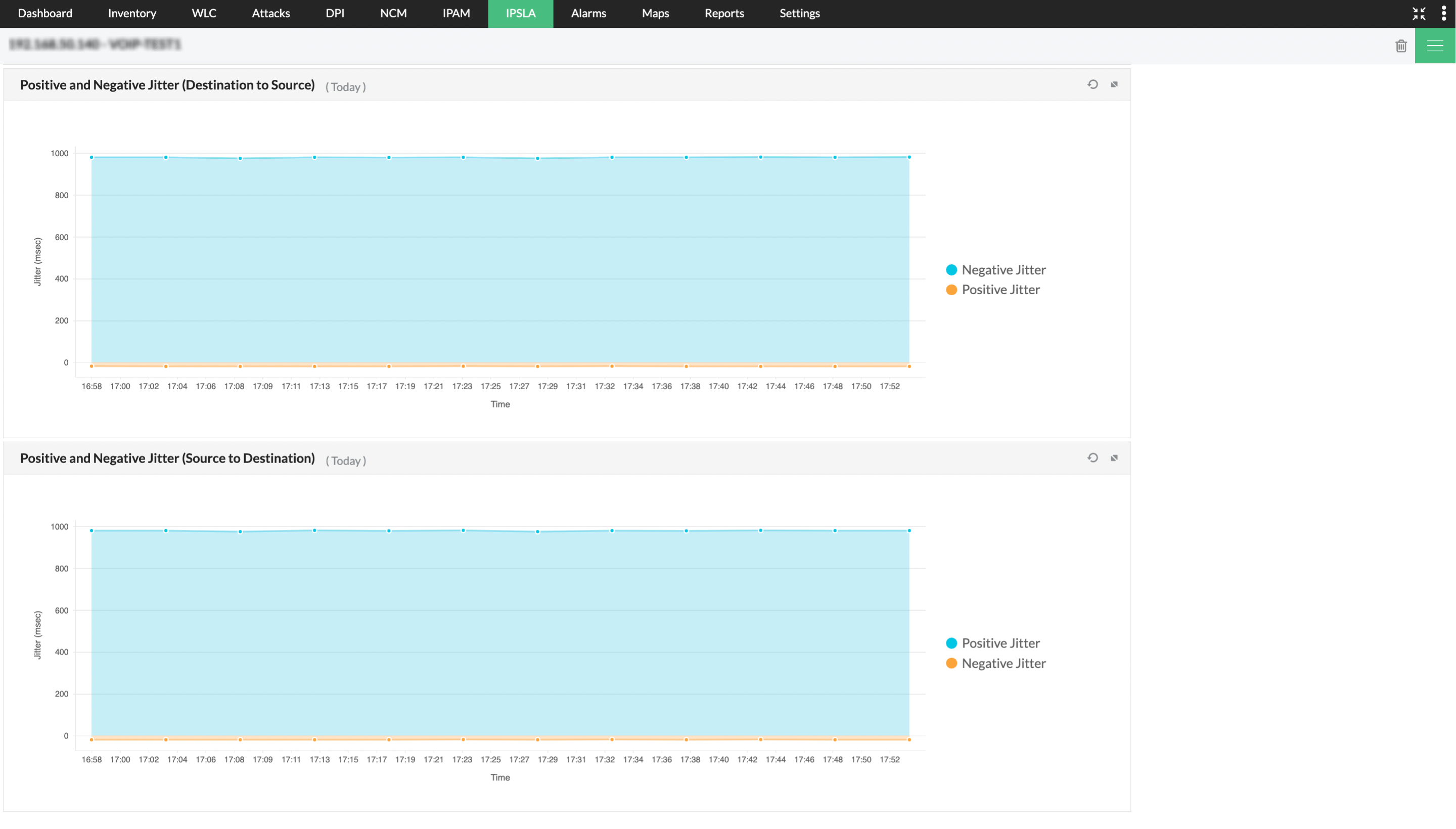Click the refresh icon on bottom jitter chart

1093,458
